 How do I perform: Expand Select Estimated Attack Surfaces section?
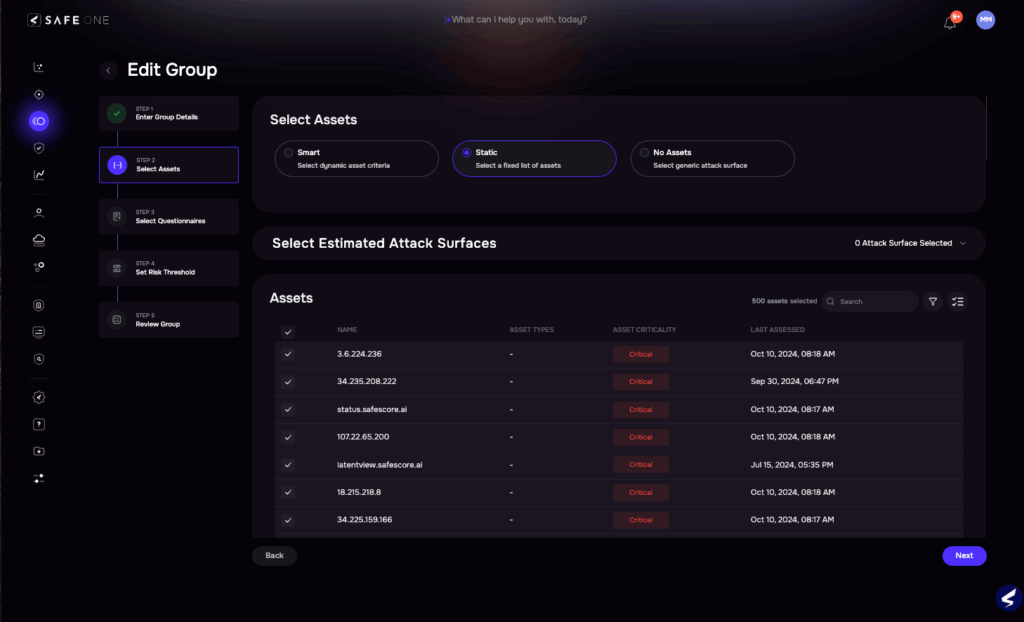pos(619,243)
